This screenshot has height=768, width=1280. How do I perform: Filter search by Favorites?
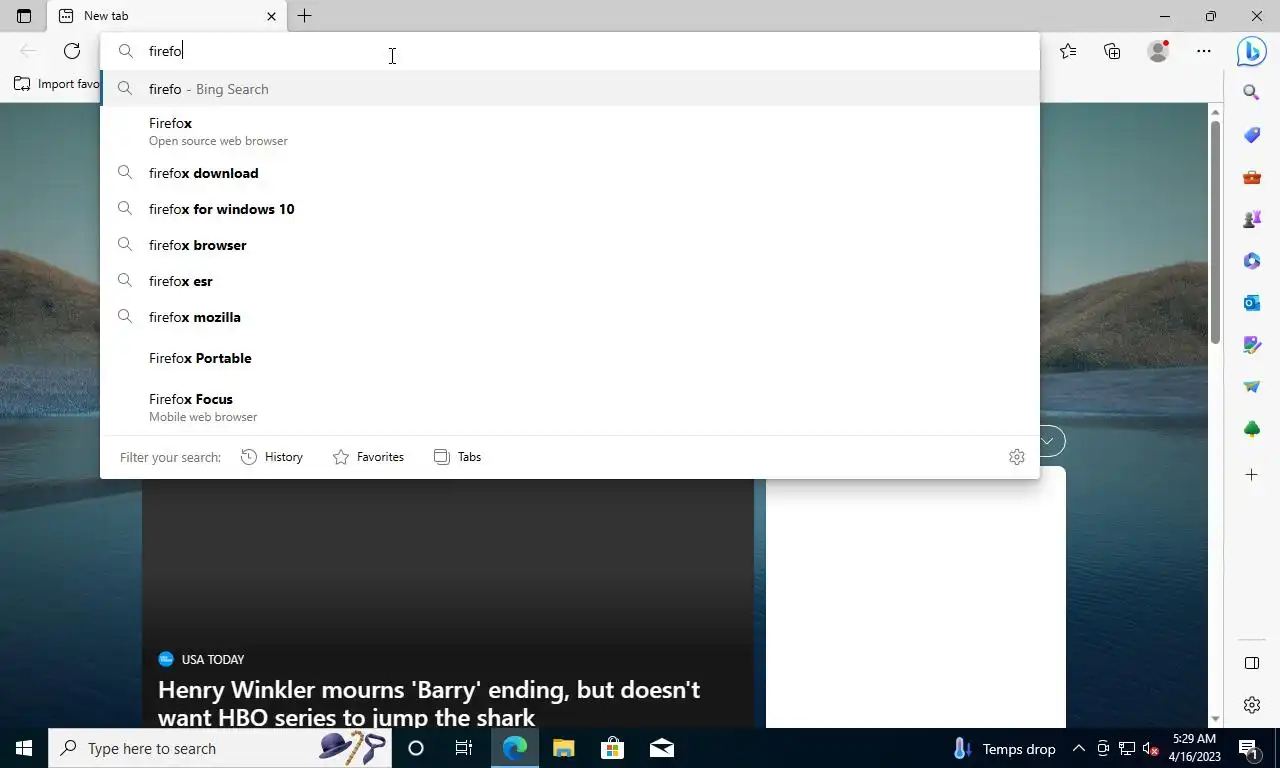click(x=368, y=457)
